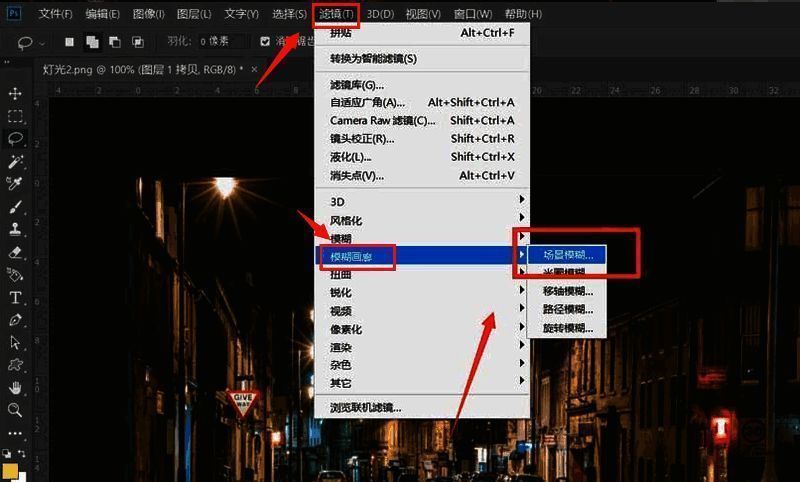Select the Eraser tool
The image size is (800, 482).
point(15,252)
